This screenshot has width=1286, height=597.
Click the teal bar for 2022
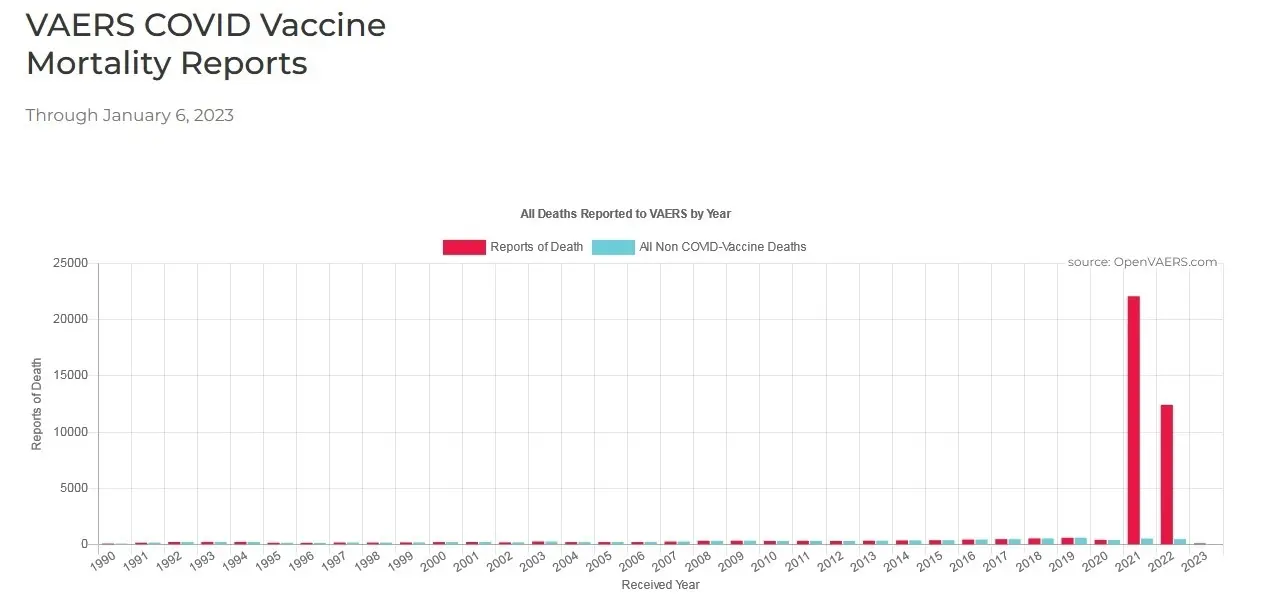pyautogui.click(x=1180, y=541)
